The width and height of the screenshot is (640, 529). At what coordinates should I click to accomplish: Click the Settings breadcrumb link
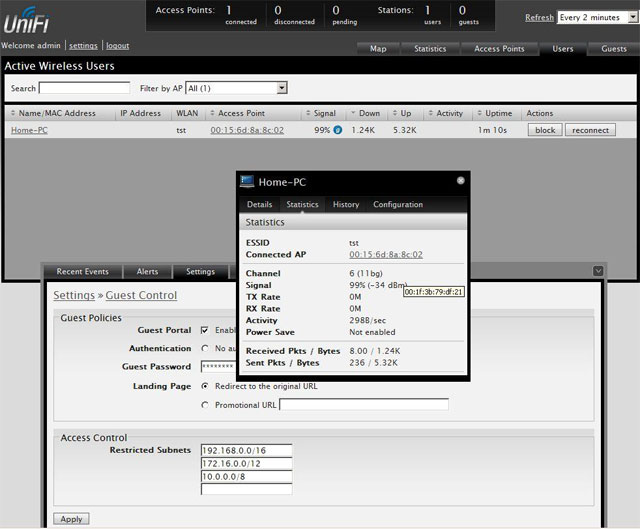tap(74, 295)
